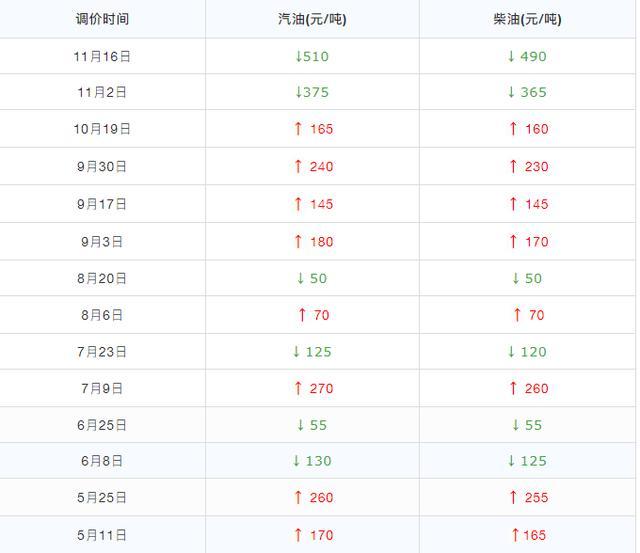Click gasoline value ↓50 for 8月20日
Image resolution: width=640 pixels, height=553 pixels.
point(312,278)
